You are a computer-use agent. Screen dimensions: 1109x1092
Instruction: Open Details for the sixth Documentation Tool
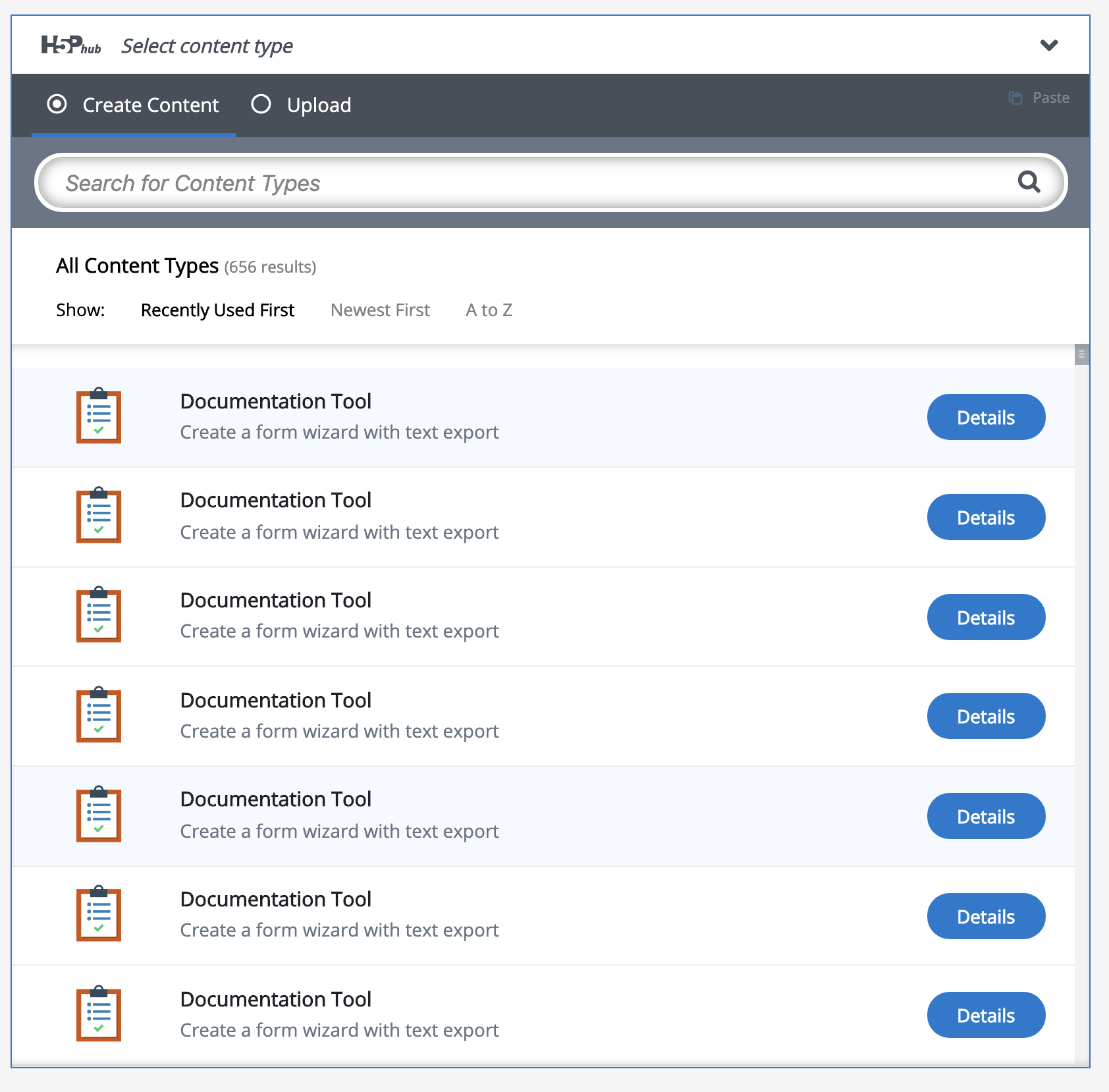click(x=986, y=916)
